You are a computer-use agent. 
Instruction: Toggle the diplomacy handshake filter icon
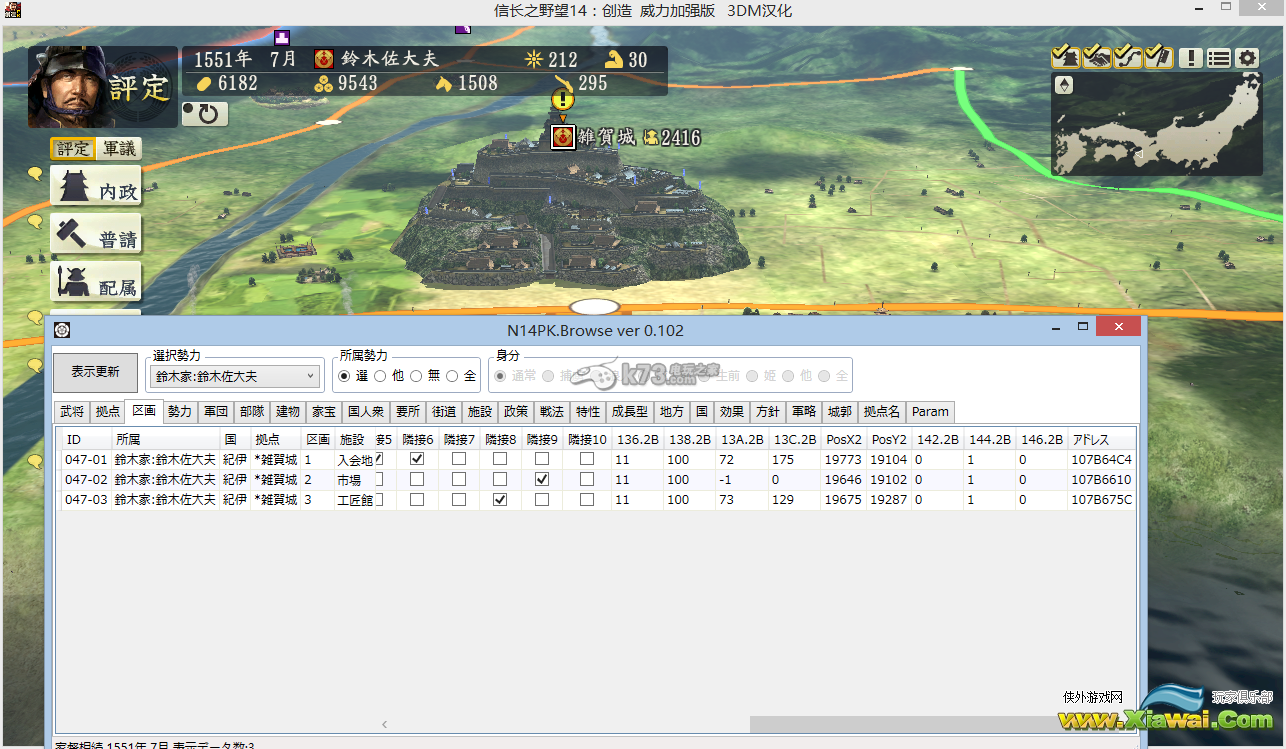(1097, 56)
